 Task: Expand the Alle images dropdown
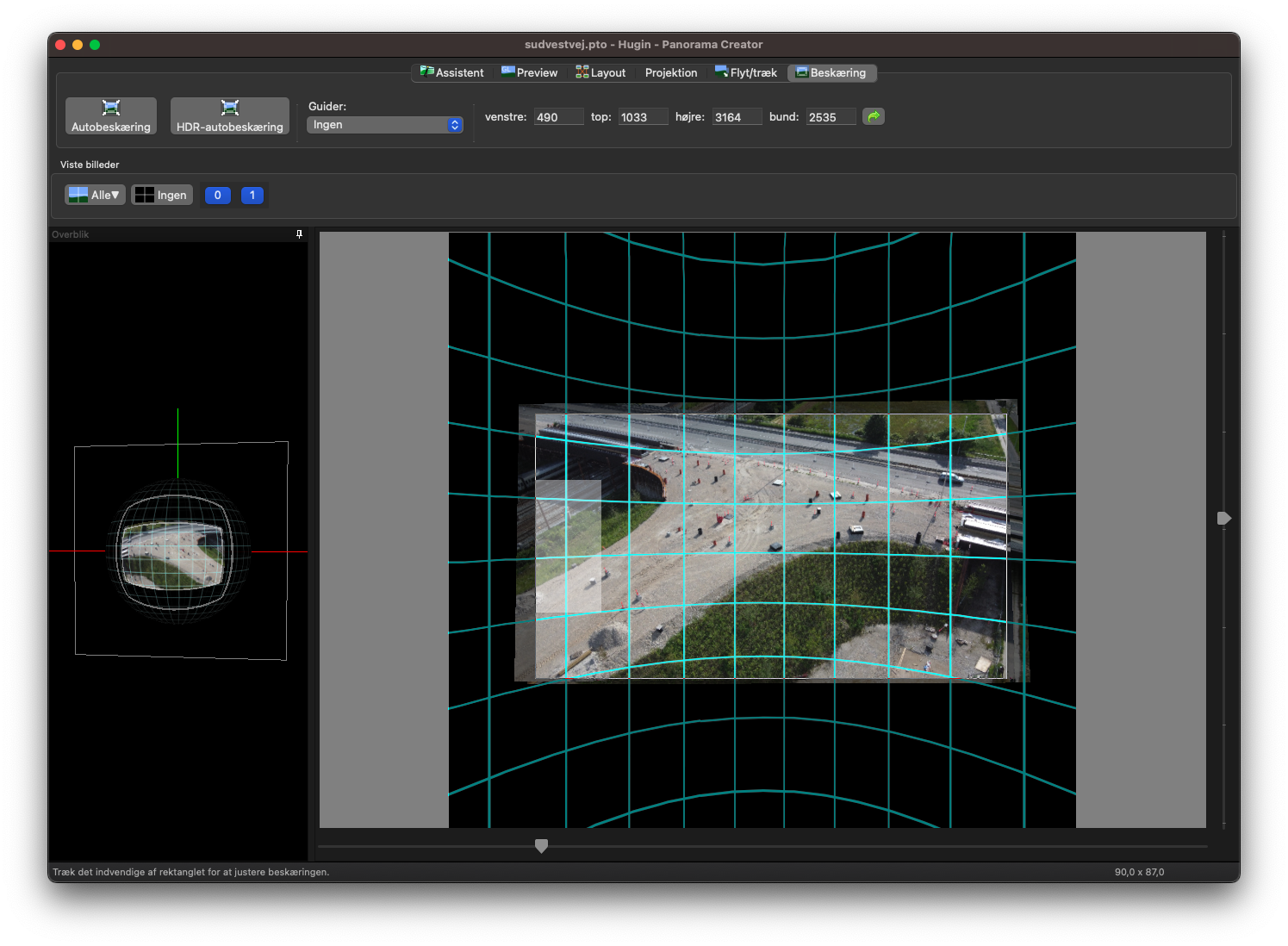pos(96,196)
